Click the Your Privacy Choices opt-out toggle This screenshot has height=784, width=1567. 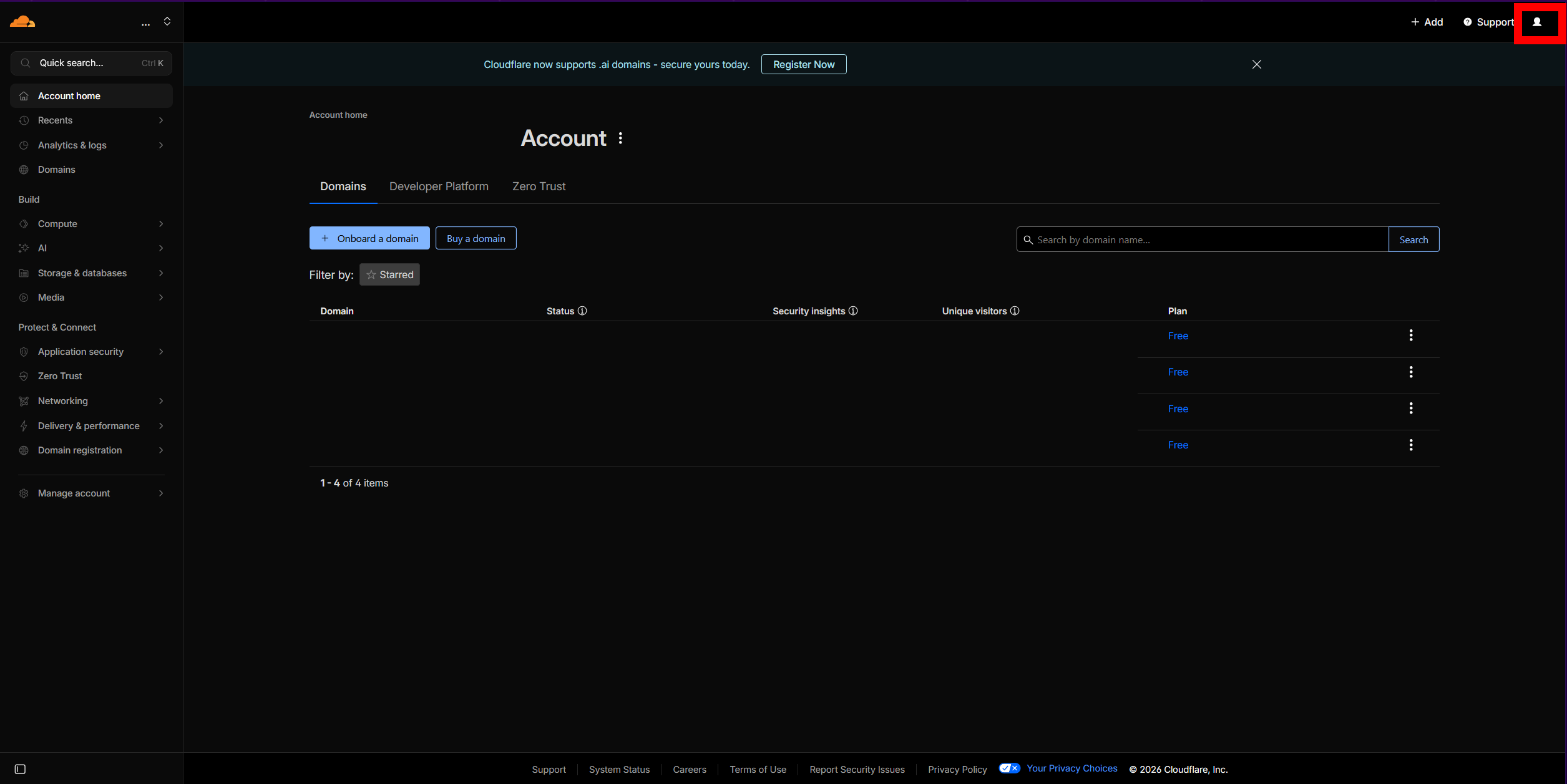point(1009,768)
